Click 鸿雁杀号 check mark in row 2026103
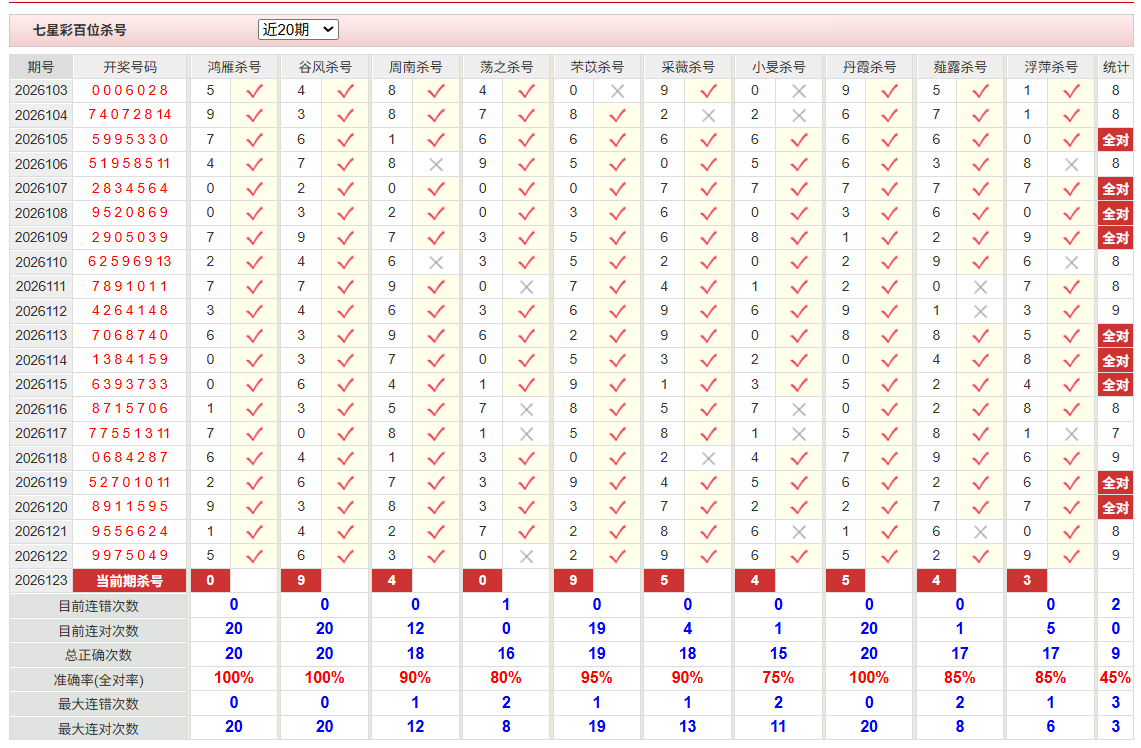Viewport: 1141px width, 748px height. point(254,91)
